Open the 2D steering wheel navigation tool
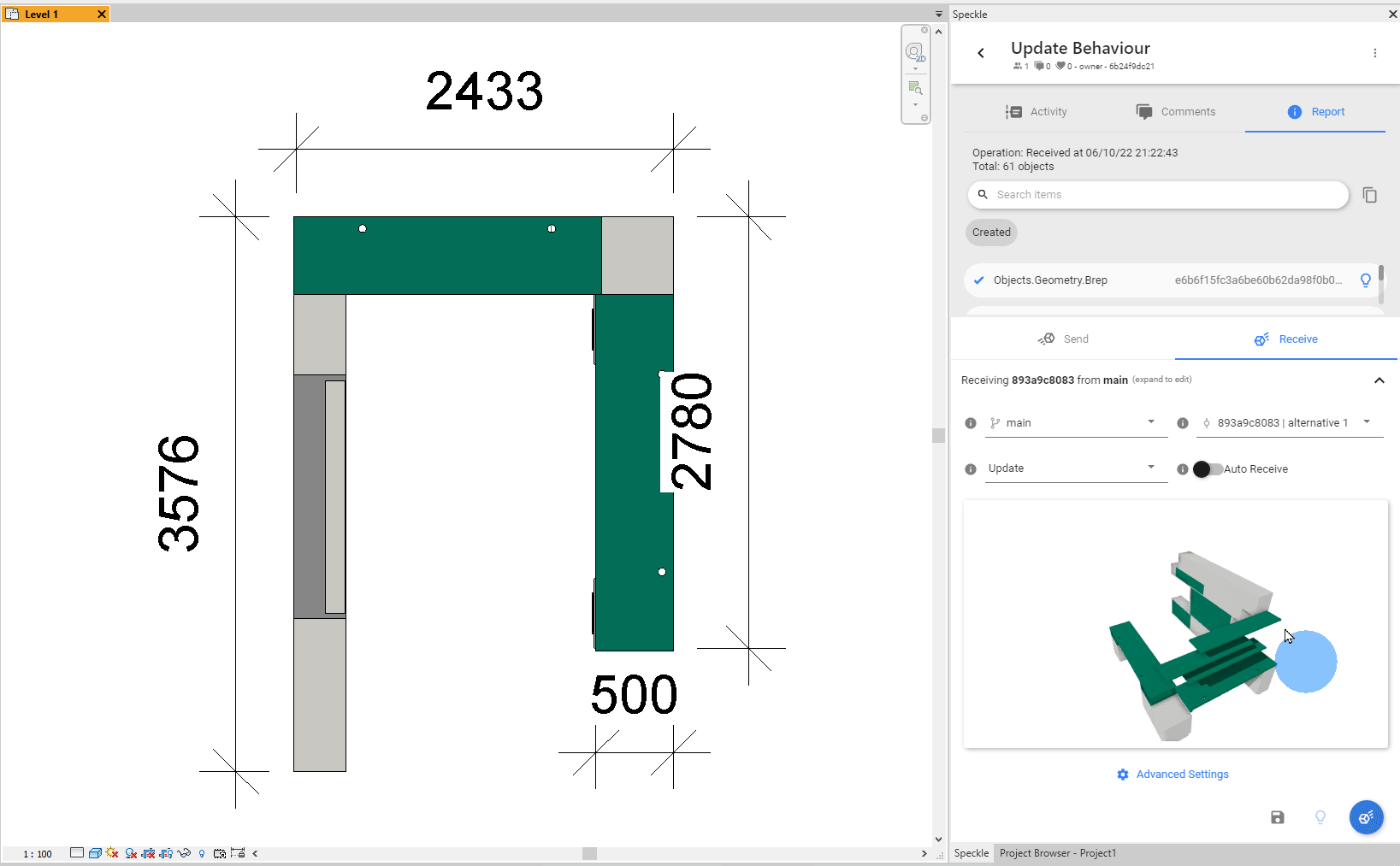The image size is (1400, 866). pos(914,53)
